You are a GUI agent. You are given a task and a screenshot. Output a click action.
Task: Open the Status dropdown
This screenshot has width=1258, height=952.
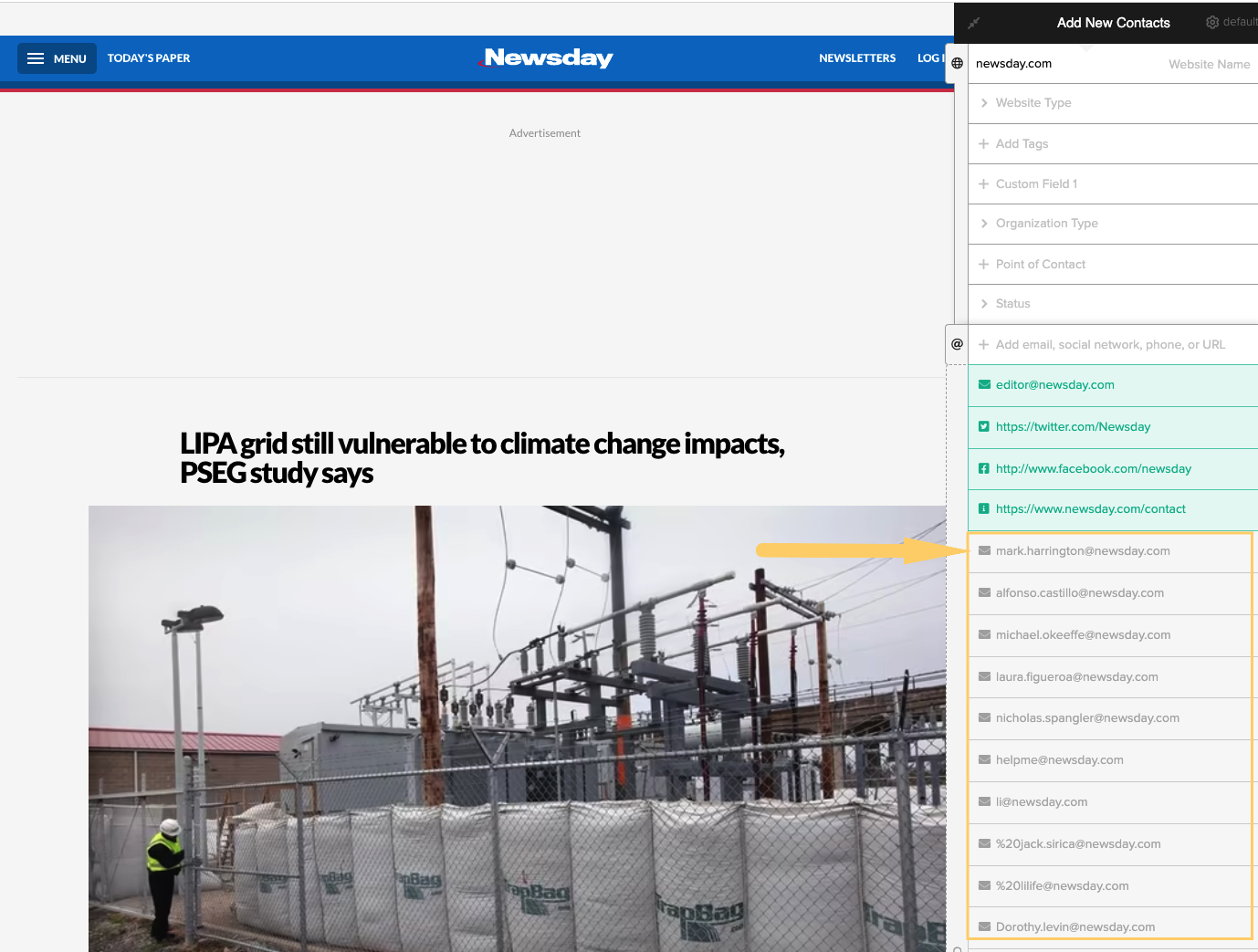coord(1012,304)
